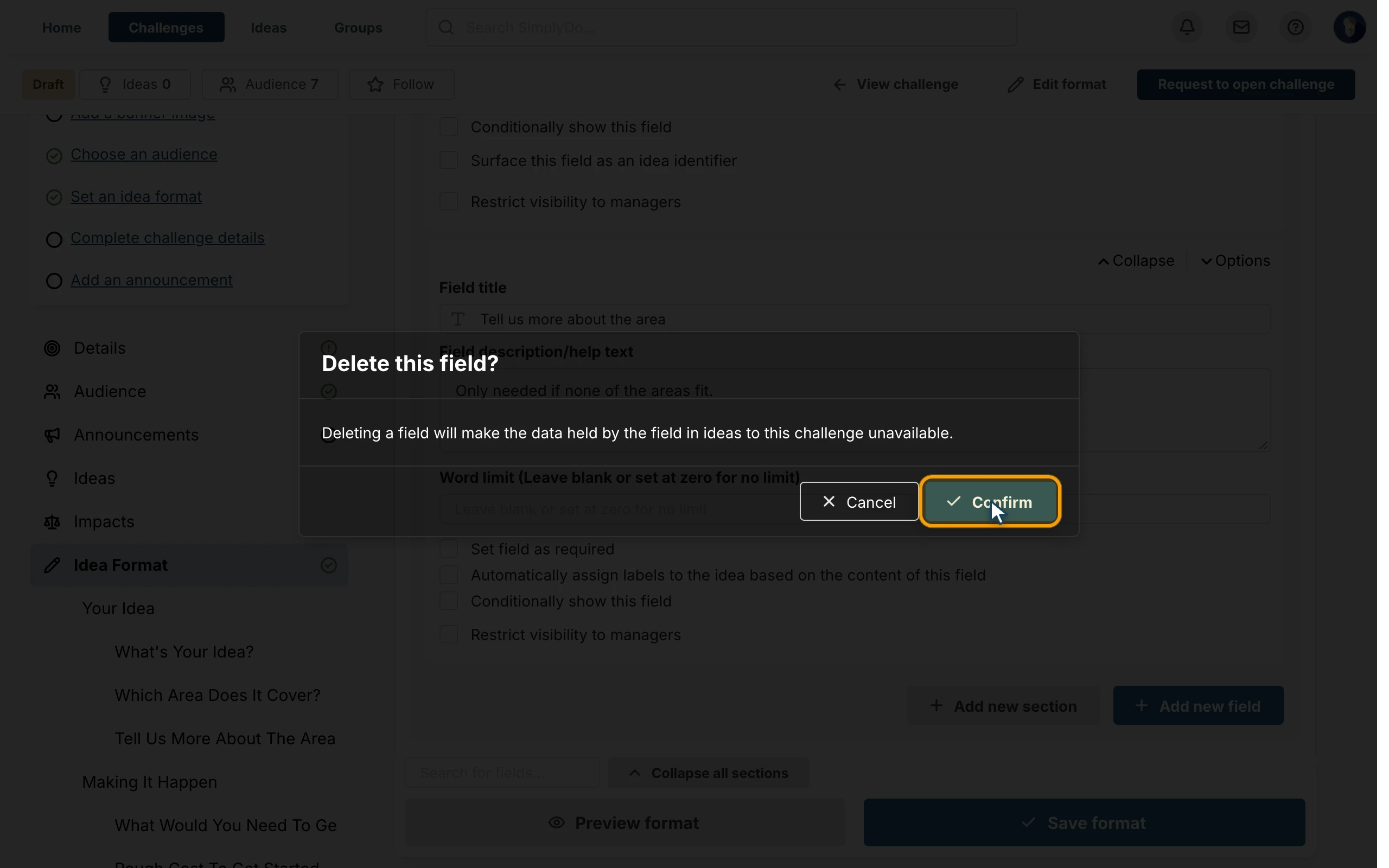Open the help question mark icon

1296,27
